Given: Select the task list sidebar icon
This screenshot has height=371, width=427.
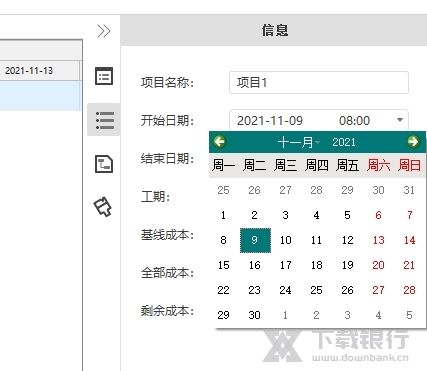Looking at the screenshot, I should (104, 120).
